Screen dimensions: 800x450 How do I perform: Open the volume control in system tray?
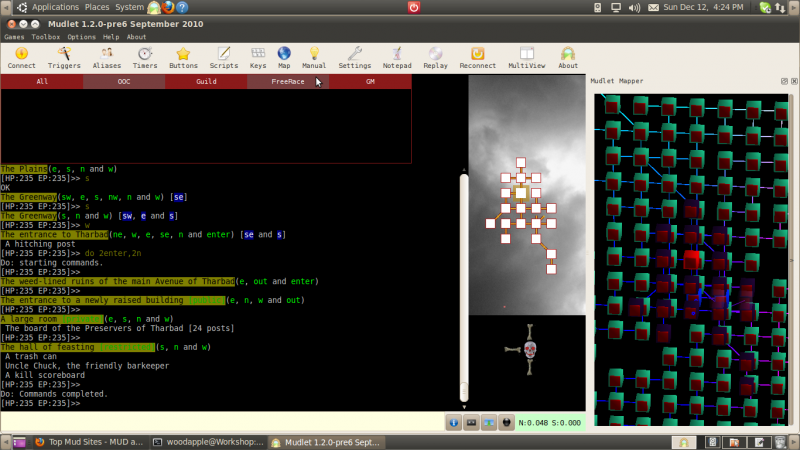(x=634, y=8)
